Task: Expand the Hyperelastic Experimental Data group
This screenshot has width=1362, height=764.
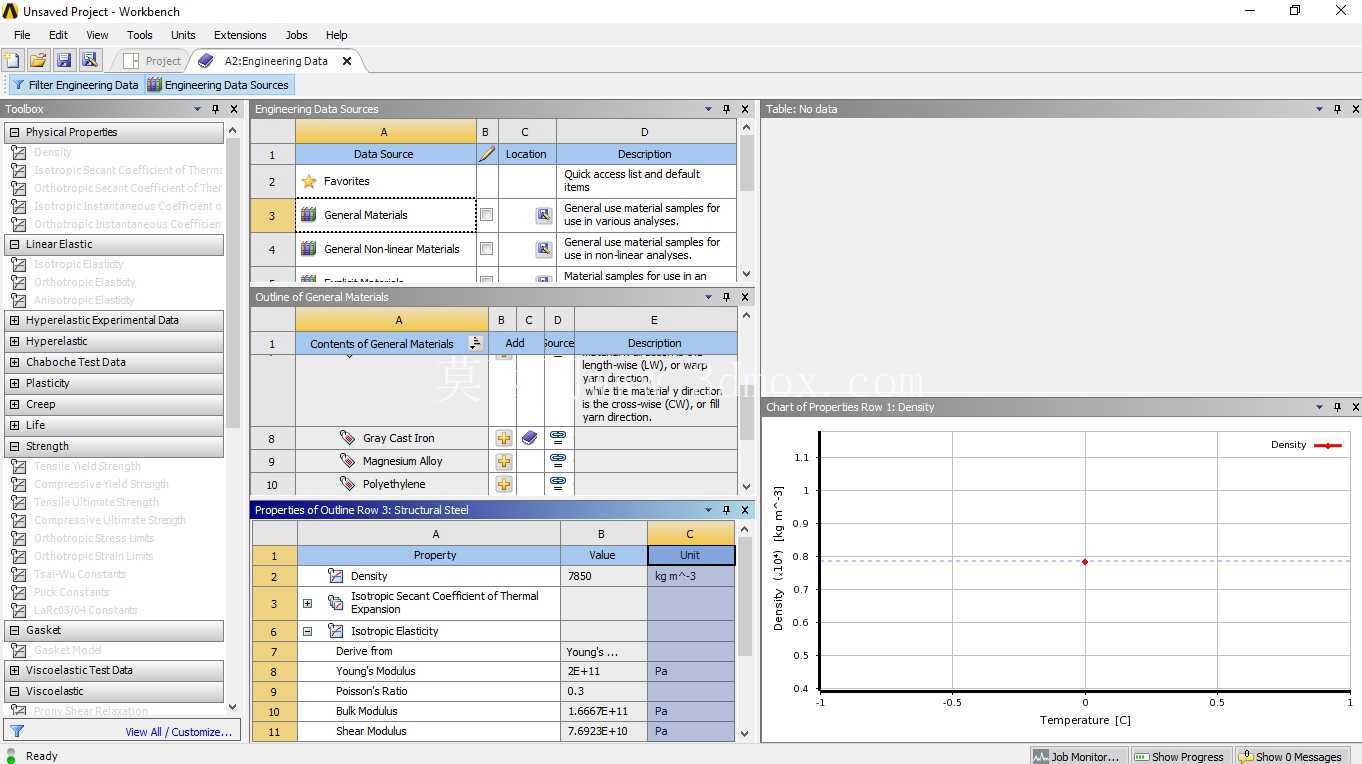Action: pos(14,320)
